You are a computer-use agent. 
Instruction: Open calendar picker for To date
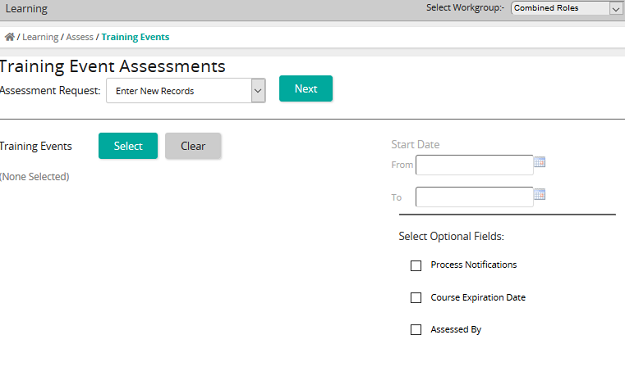tap(539, 194)
